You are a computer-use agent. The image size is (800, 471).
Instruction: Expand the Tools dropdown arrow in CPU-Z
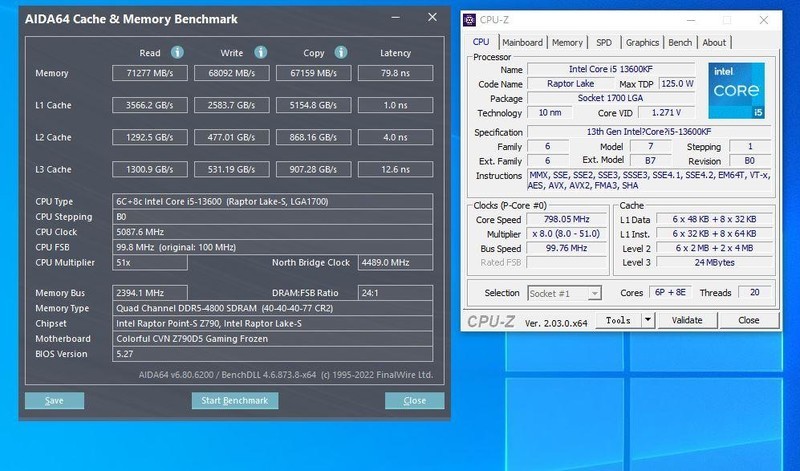click(x=647, y=320)
